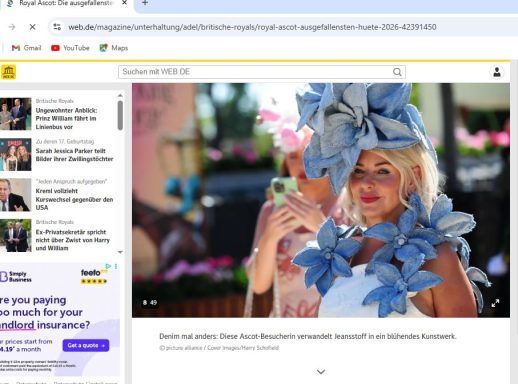Open Maps bookmark
This screenshot has width=518, height=384.
point(114,48)
